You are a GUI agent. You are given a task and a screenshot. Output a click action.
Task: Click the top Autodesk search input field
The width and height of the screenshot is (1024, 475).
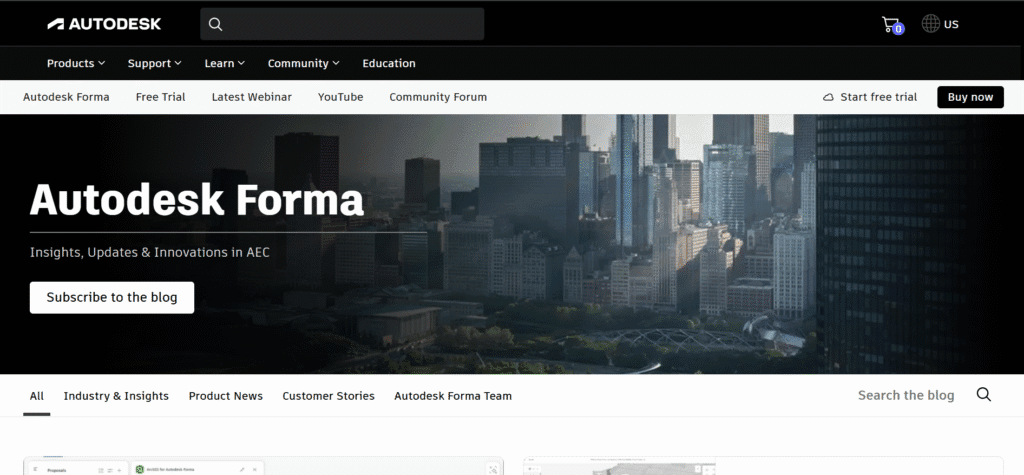pyautogui.click(x=342, y=24)
